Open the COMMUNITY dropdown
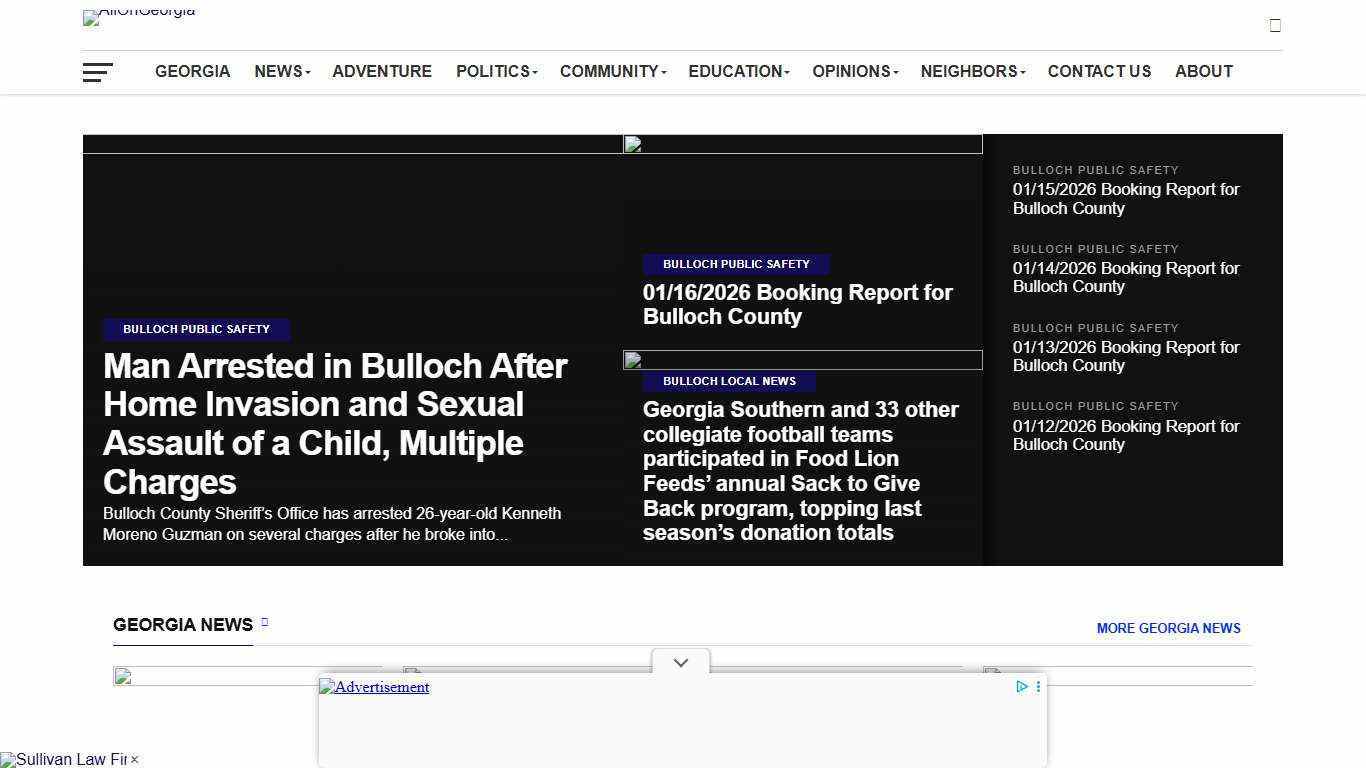 pyautogui.click(x=608, y=71)
